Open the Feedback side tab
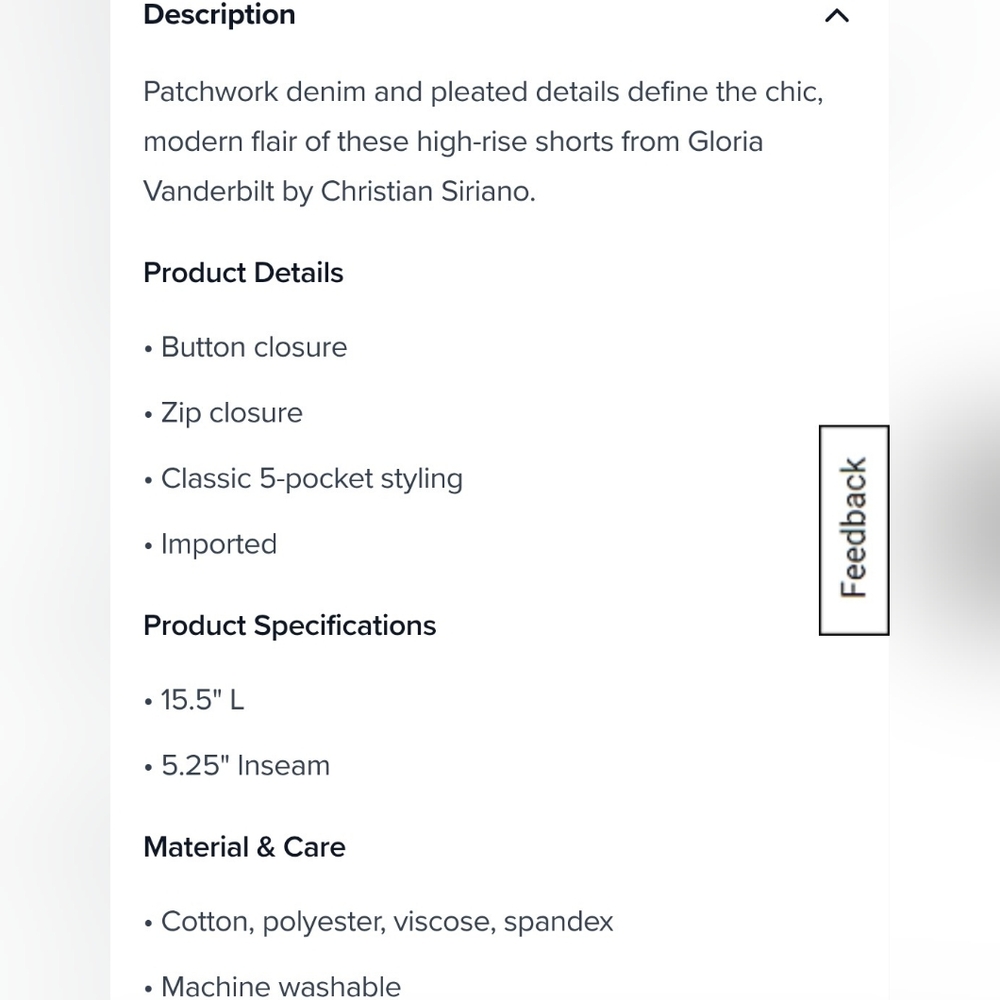1000x1000 pixels. click(x=854, y=530)
